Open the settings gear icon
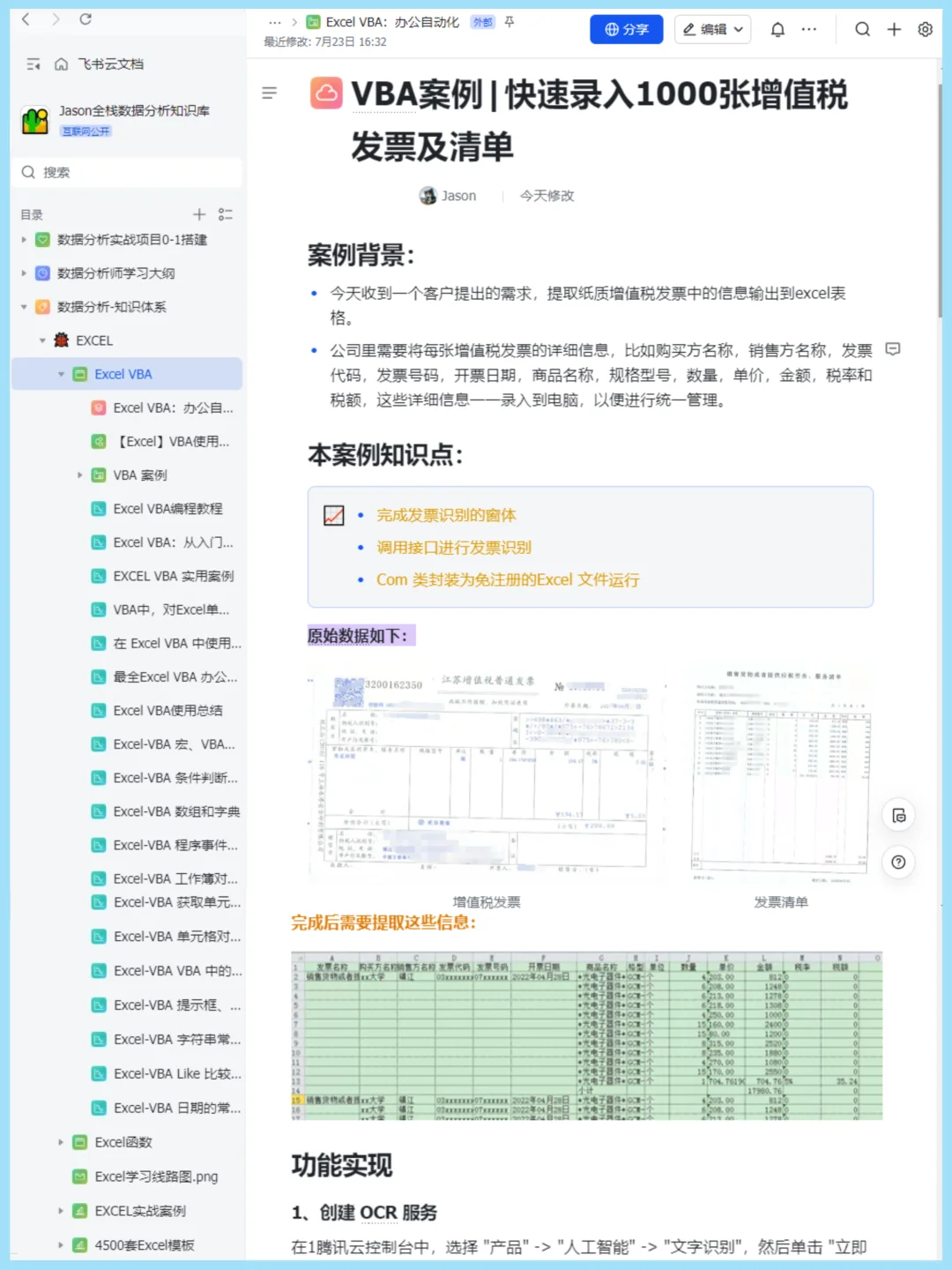 (x=924, y=29)
